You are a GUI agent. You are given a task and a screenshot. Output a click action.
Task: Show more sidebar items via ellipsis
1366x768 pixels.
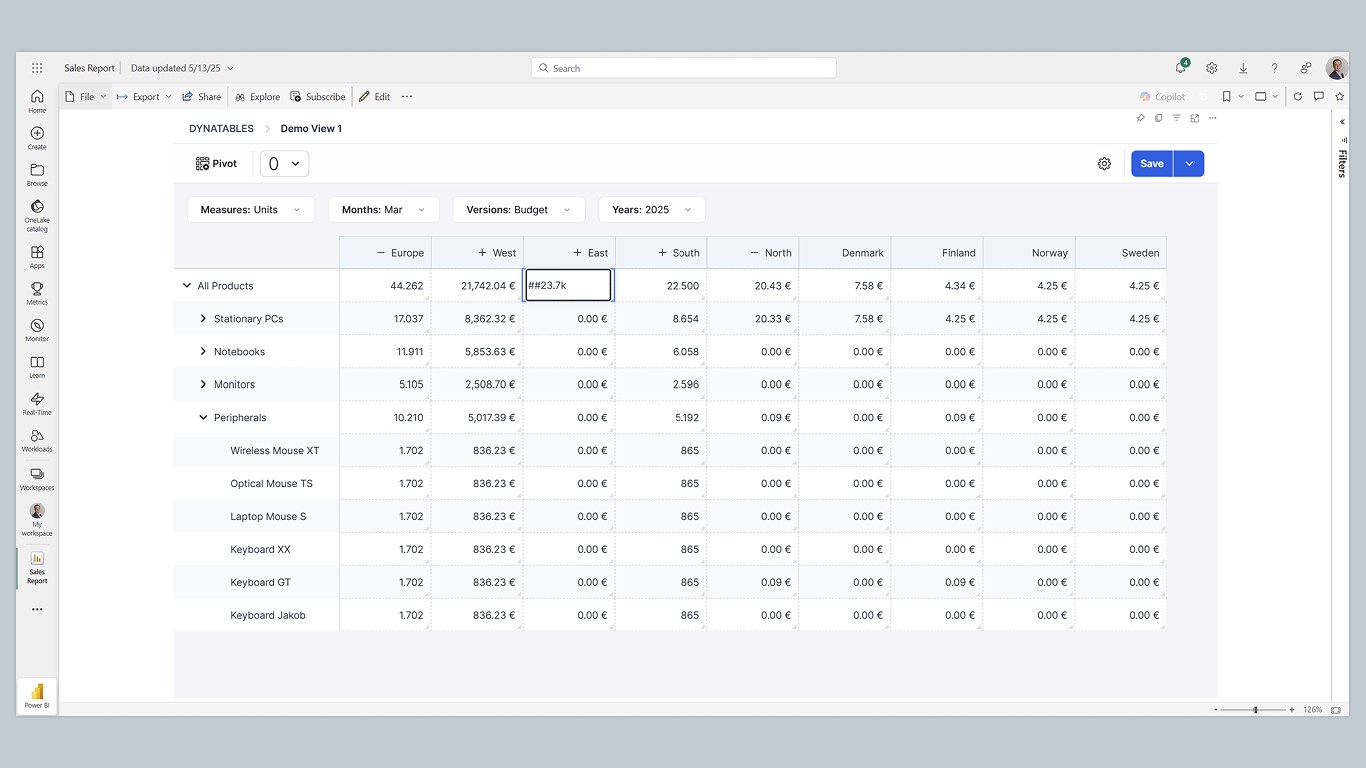tap(37, 609)
